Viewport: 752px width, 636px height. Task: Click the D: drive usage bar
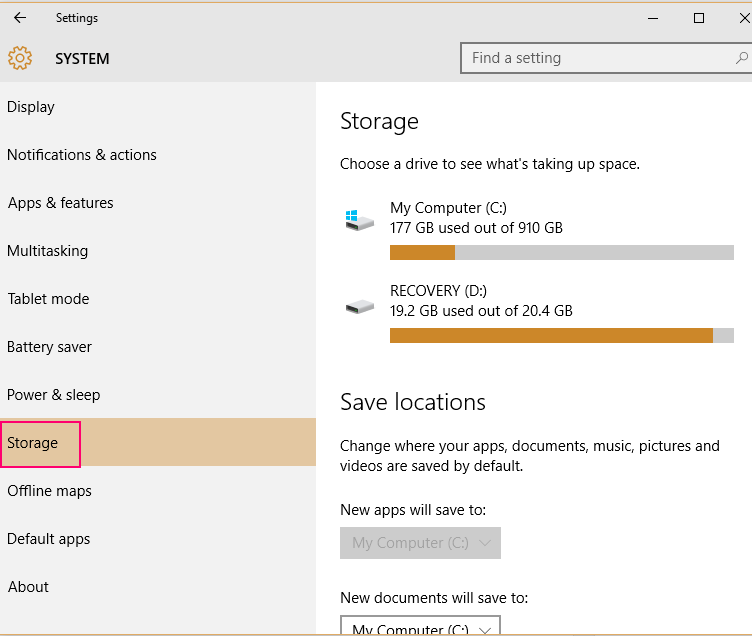click(x=562, y=335)
